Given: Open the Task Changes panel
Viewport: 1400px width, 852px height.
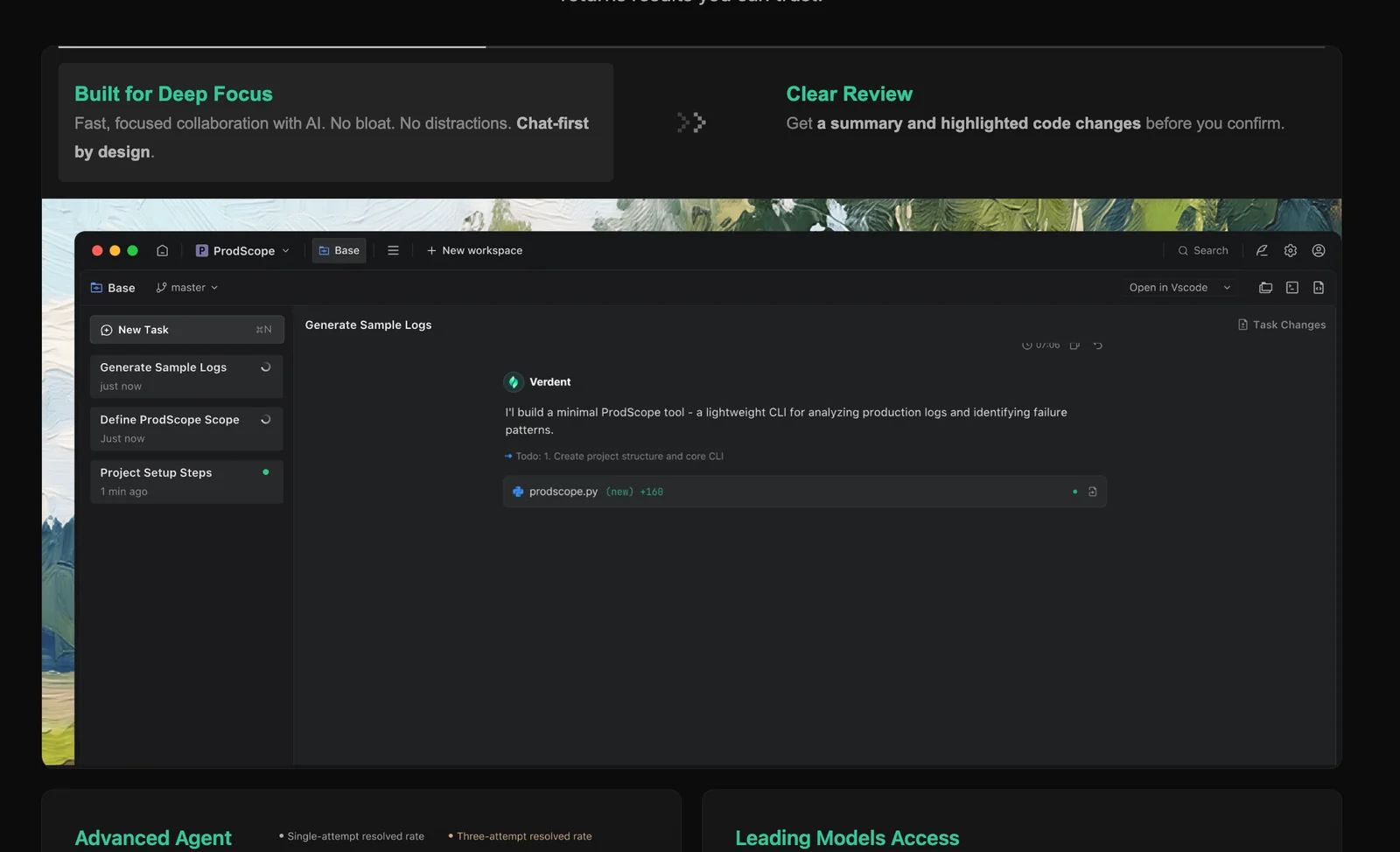Looking at the screenshot, I should (x=1281, y=325).
